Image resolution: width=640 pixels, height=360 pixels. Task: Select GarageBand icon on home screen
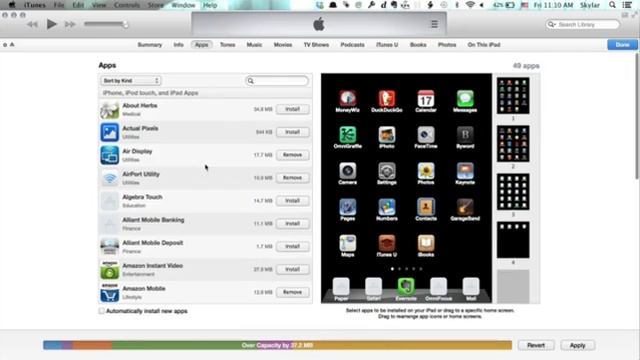click(x=465, y=207)
